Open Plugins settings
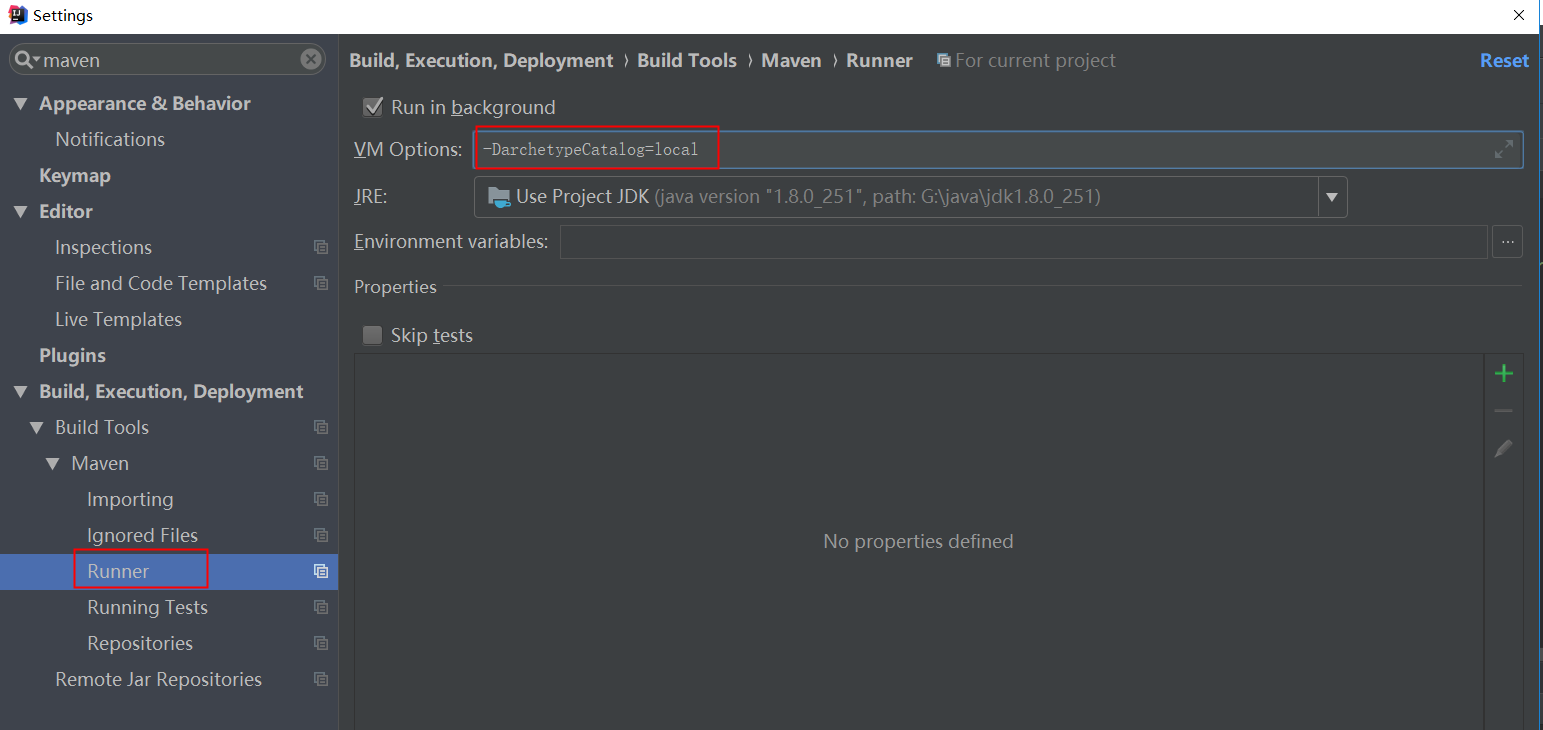The height and width of the screenshot is (730, 1543). (72, 355)
